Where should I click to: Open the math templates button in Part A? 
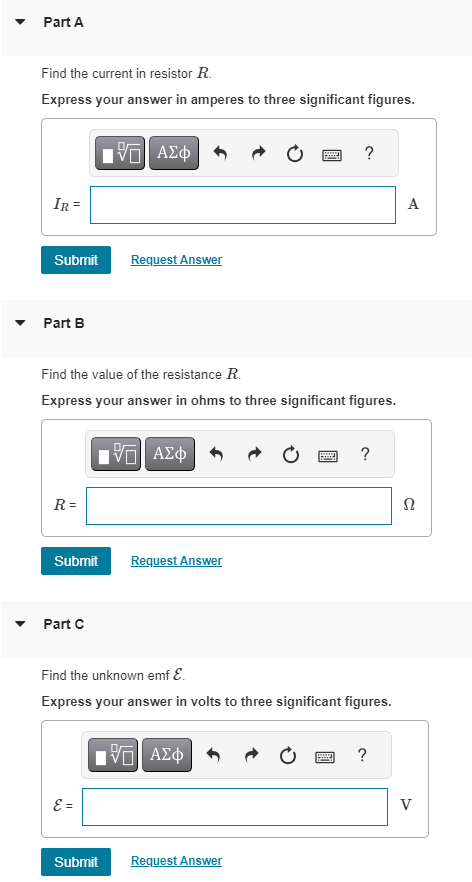(x=121, y=153)
